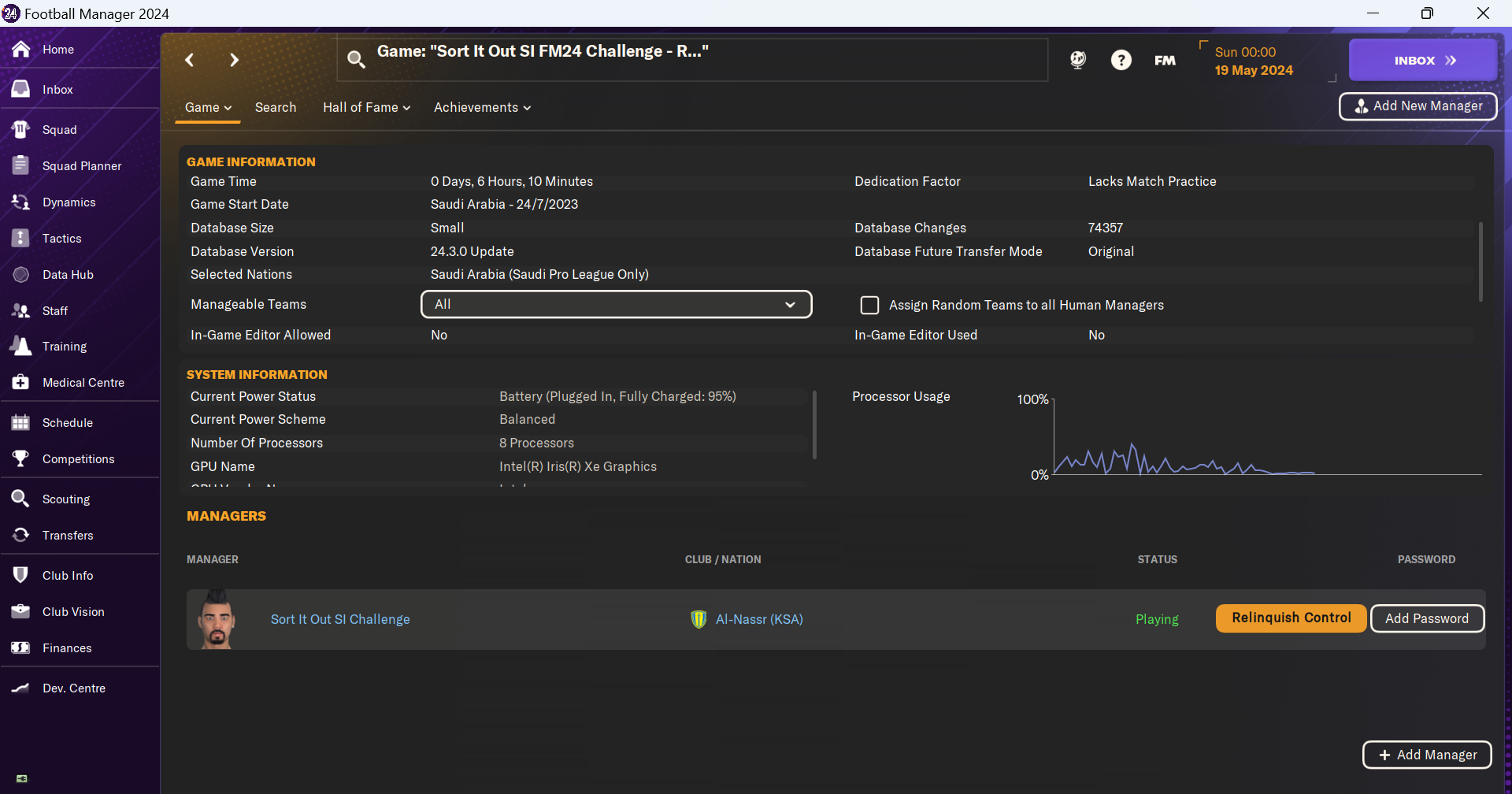Open the Staff icon

pyautogui.click(x=21, y=310)
